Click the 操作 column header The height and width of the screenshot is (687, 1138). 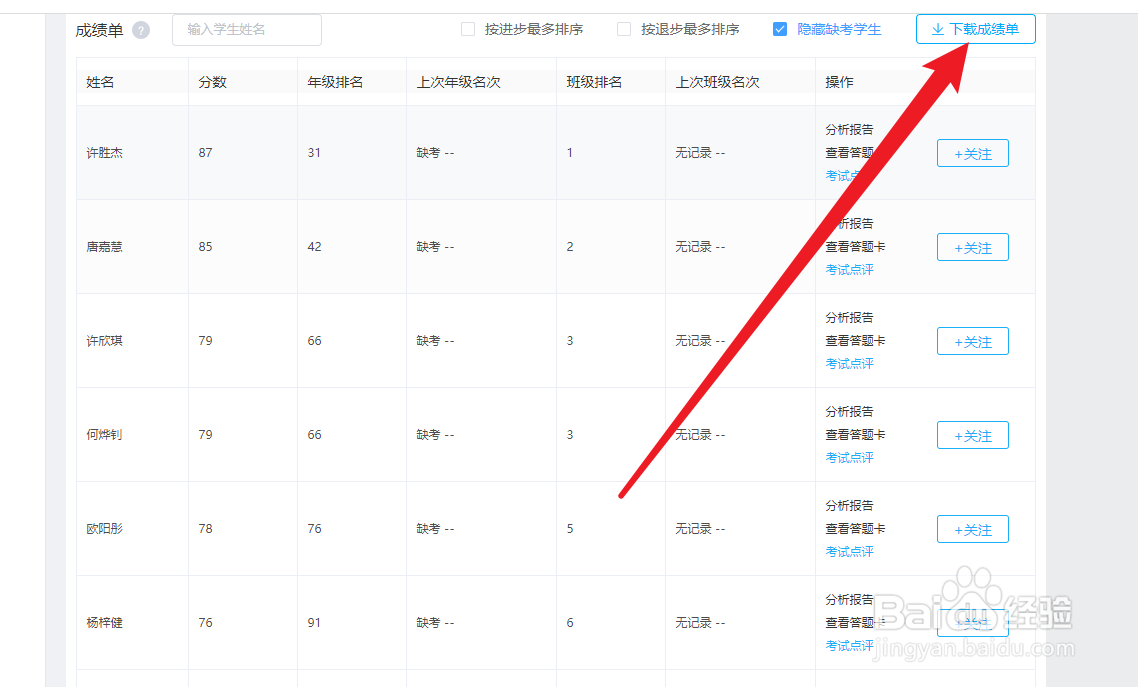[x=840, y=82]
